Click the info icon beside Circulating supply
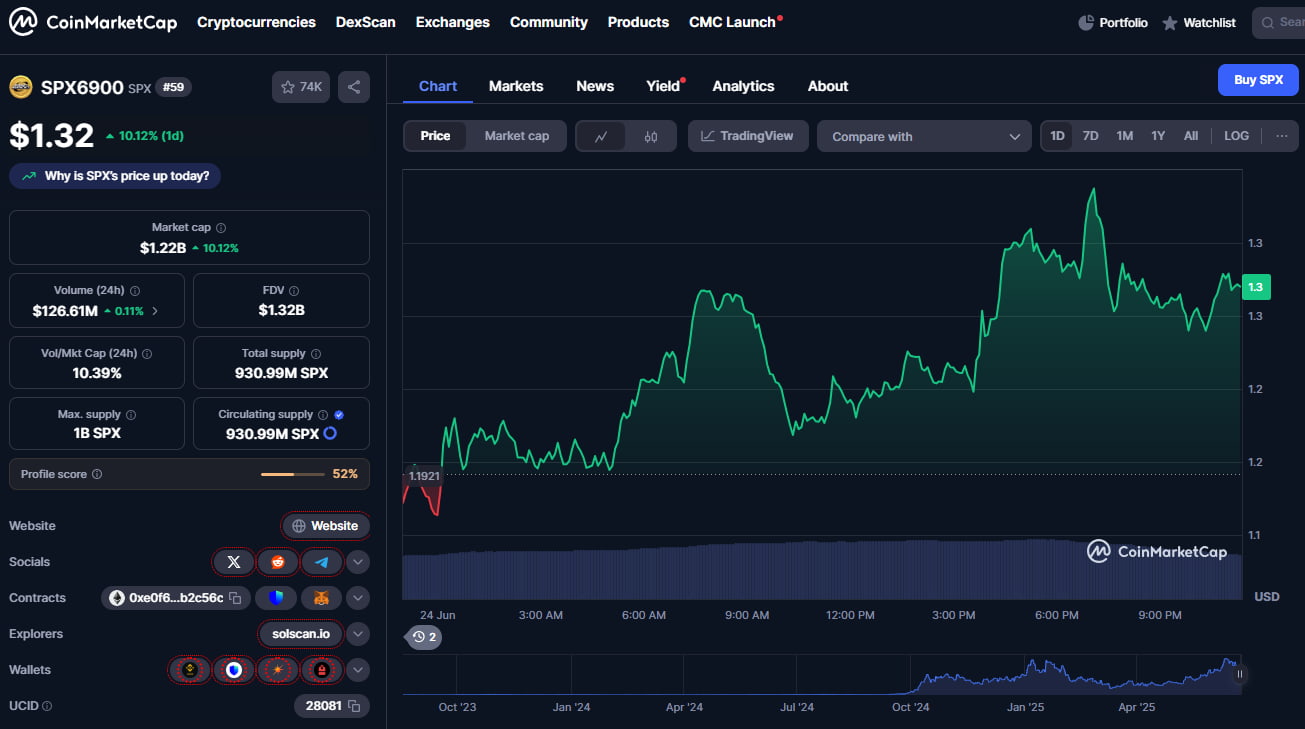The image size is (1305, 729). click(x=323, y=415)
